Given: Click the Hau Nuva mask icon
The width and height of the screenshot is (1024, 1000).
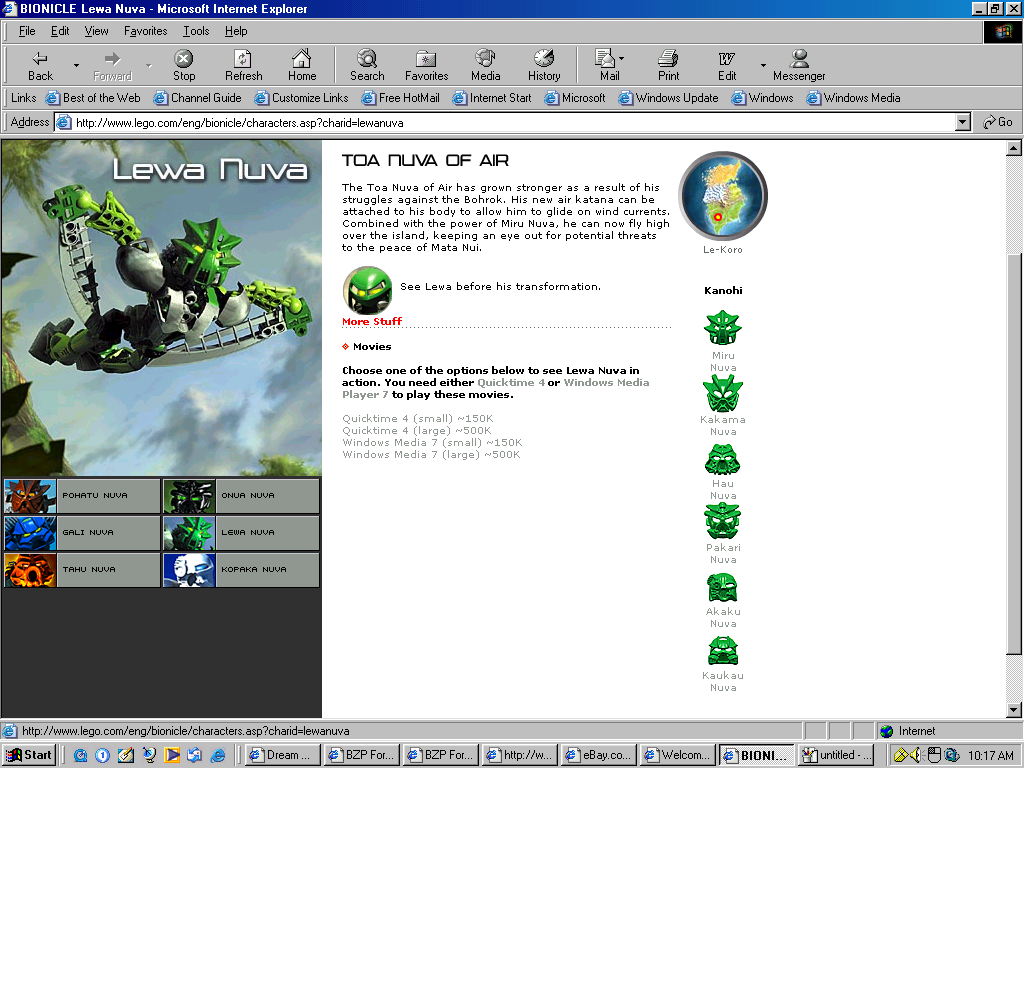Looking at the screenshot, I should [722, 459].
